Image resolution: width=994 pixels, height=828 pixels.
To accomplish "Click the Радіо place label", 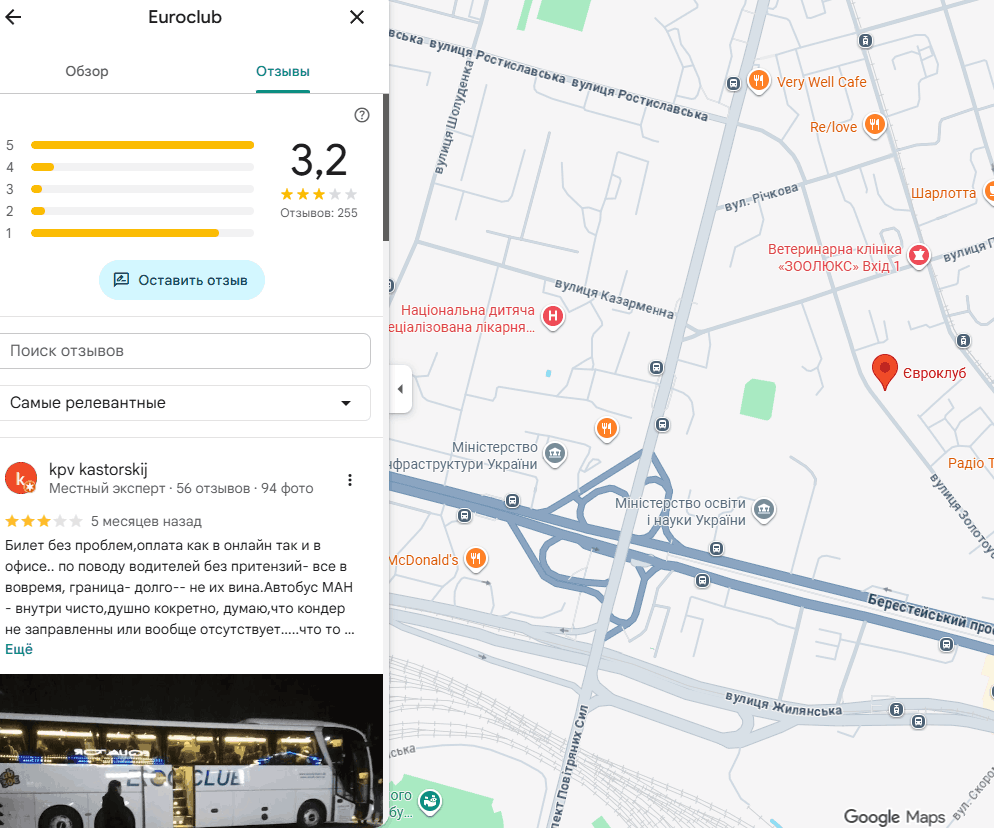I will click(971, 463).
